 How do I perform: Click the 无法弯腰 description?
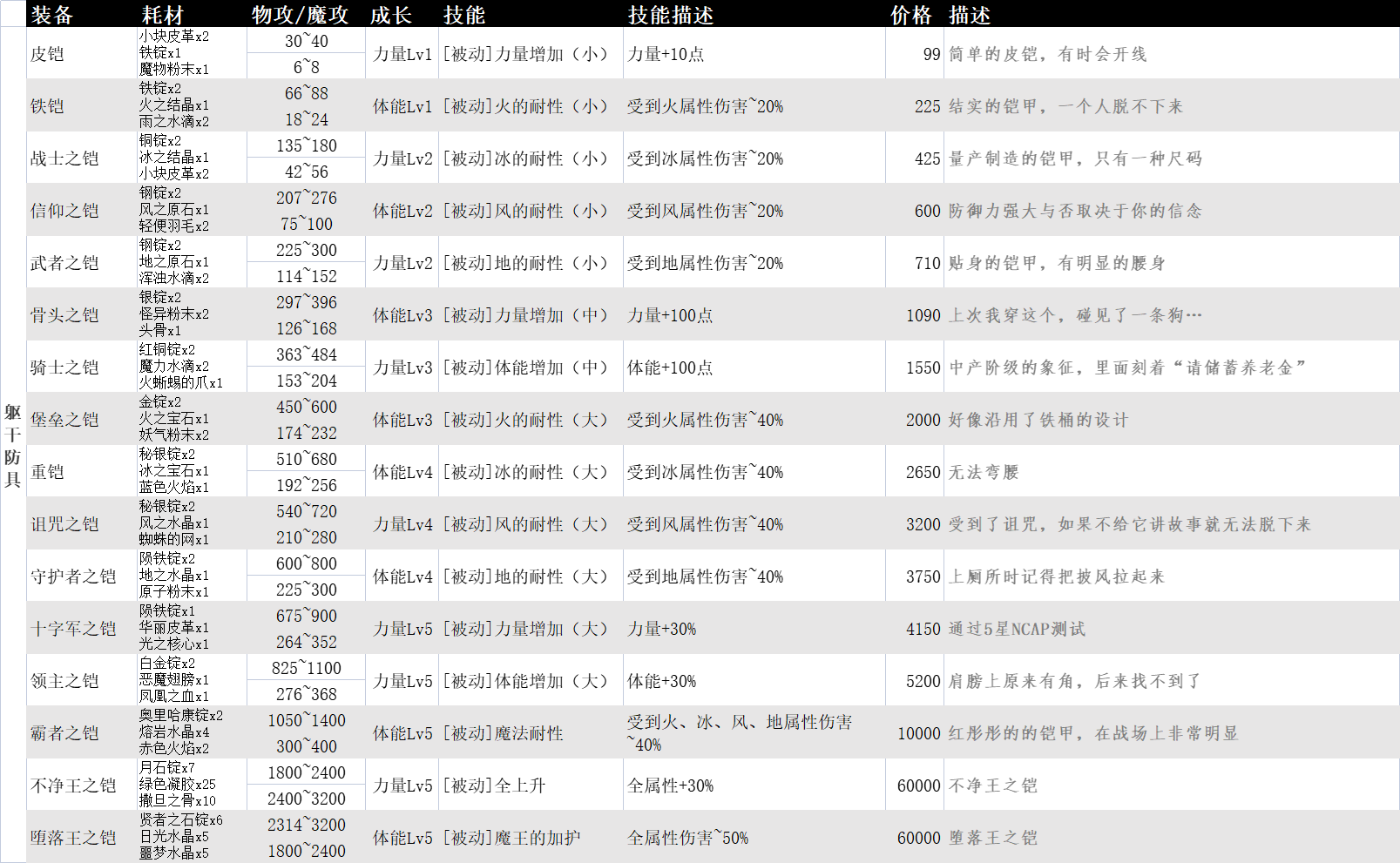point(984,472)
